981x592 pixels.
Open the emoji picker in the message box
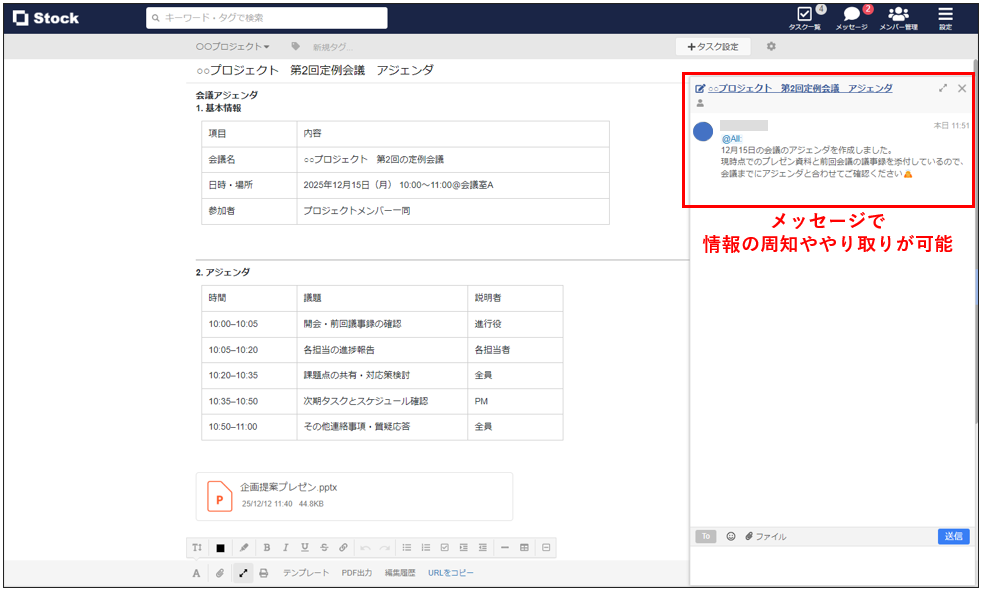[x=729, y=536]
